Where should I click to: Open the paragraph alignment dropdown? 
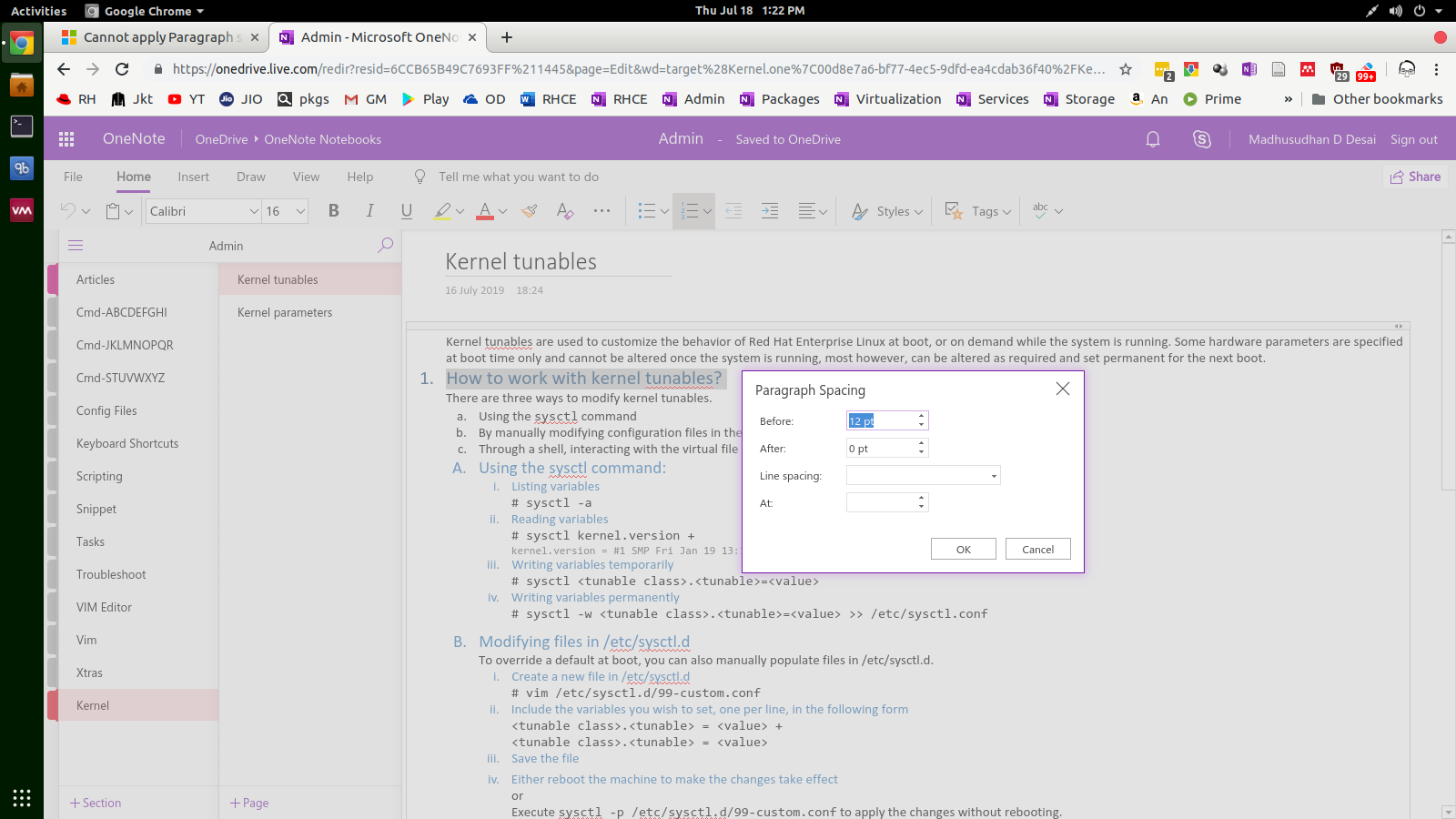tap(813, 211)
